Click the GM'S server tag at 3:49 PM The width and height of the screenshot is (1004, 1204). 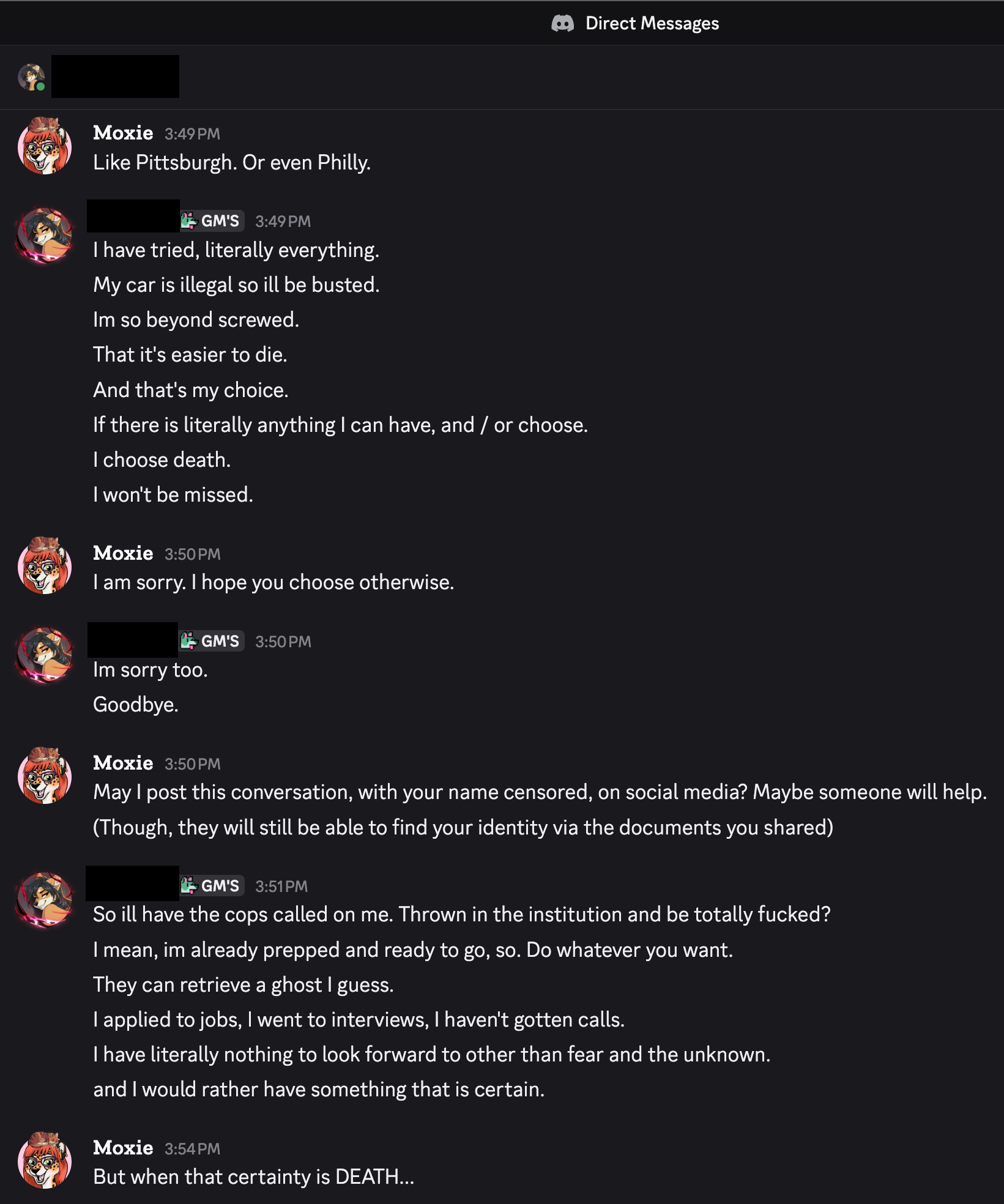pos(212,221)
